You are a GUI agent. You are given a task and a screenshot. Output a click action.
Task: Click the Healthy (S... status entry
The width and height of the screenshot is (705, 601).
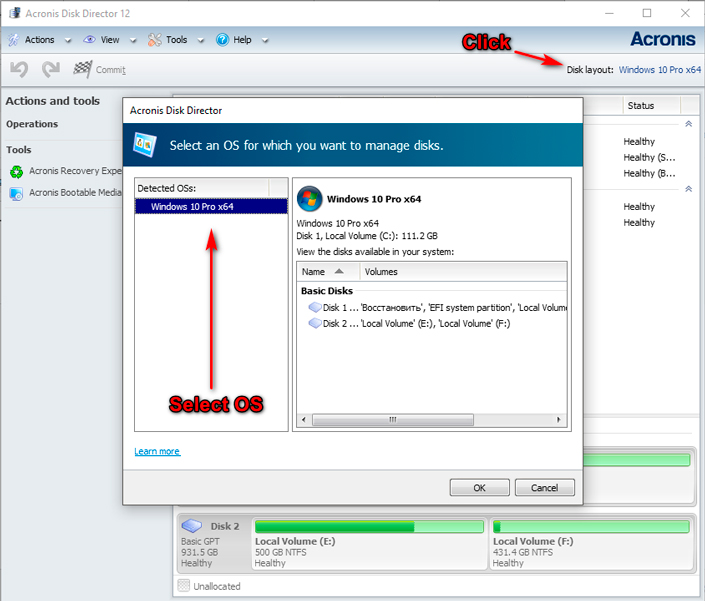[649, 157]
